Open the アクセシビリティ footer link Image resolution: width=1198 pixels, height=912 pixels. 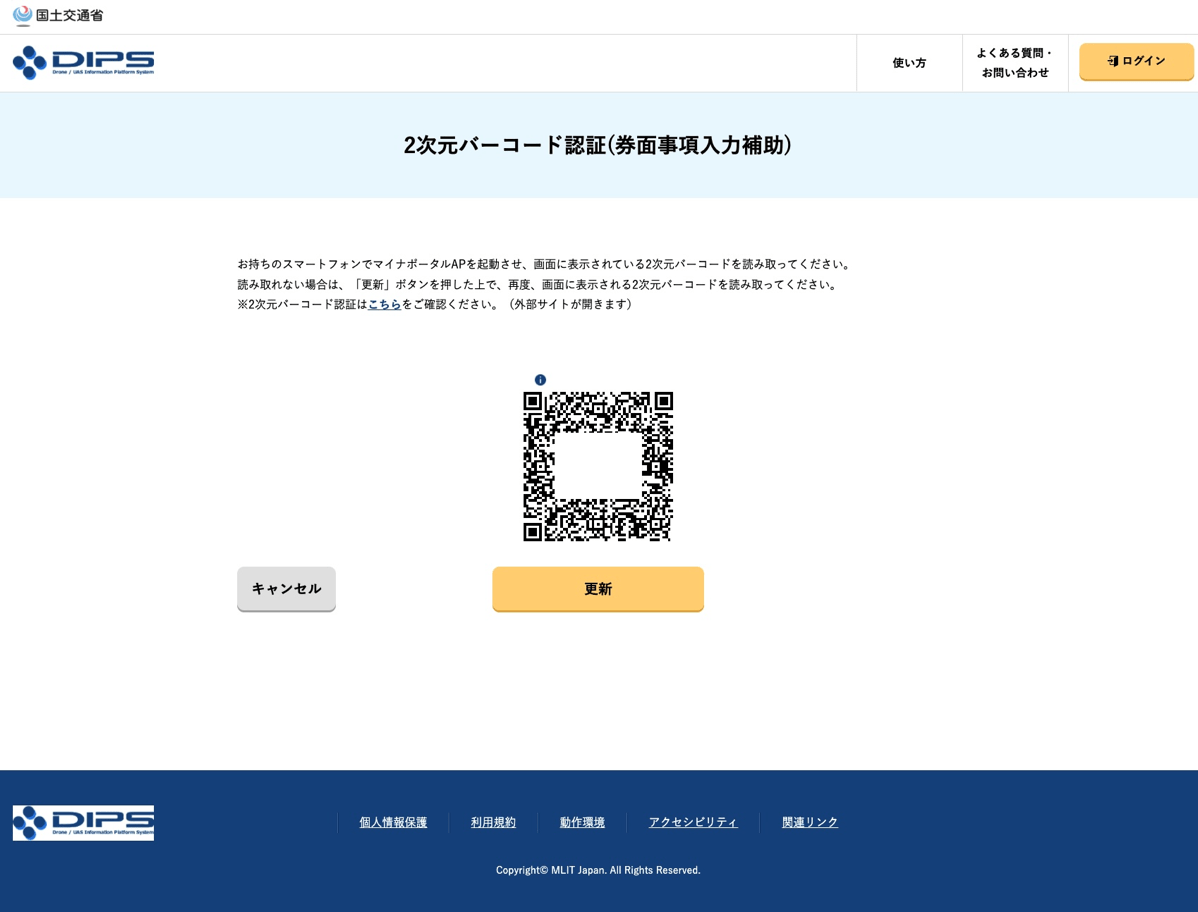pyautogui.click(x=693, y=822)
